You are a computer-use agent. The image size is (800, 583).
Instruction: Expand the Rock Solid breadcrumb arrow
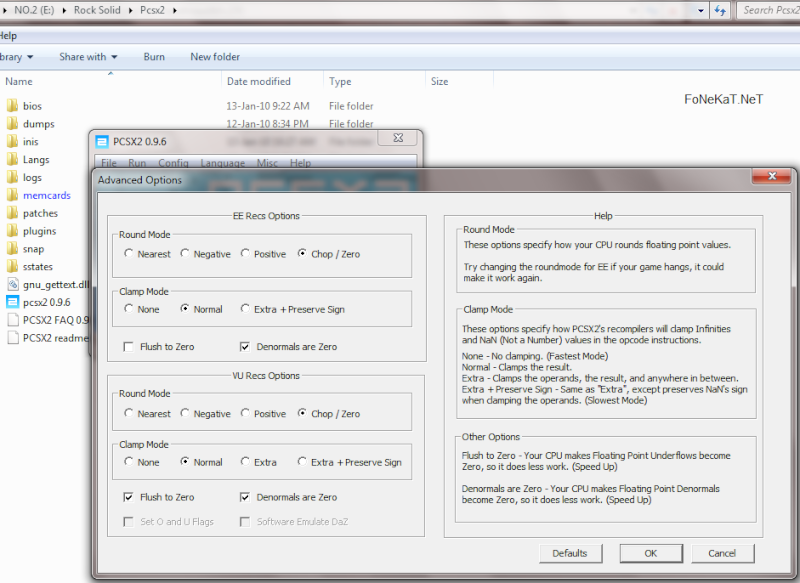coord(130,10)
